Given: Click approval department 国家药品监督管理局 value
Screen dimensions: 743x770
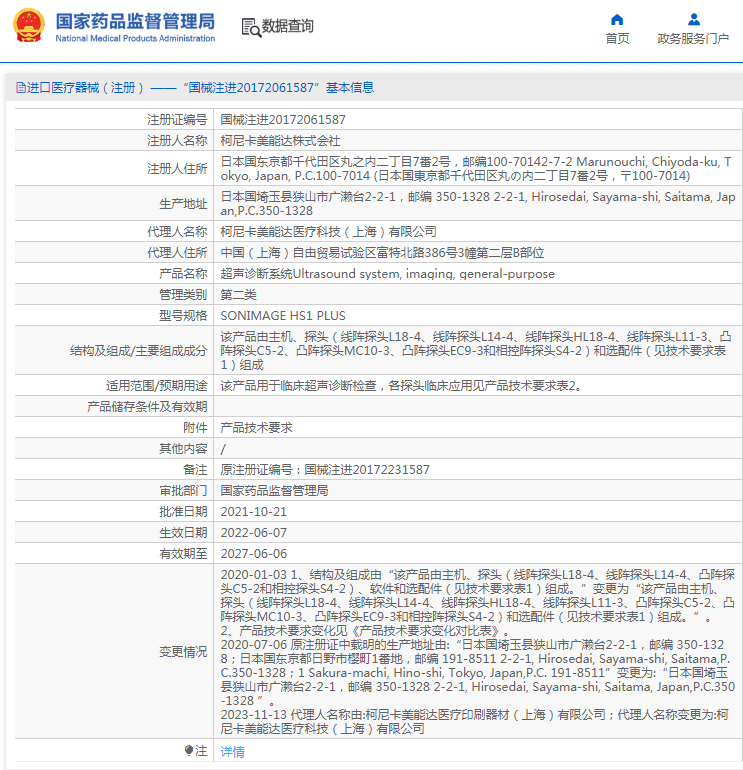Looking at the screenshot, I should 274,491.
